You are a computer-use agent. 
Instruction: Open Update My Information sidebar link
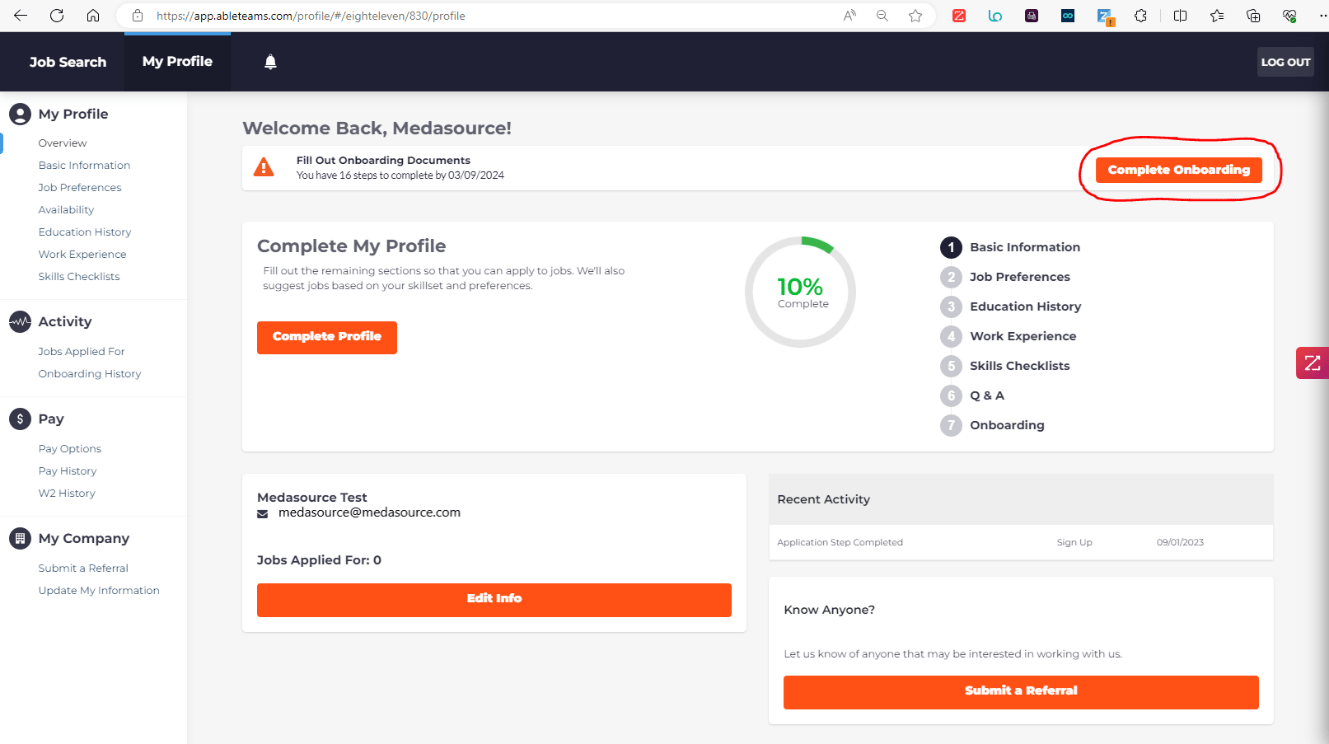99,590
